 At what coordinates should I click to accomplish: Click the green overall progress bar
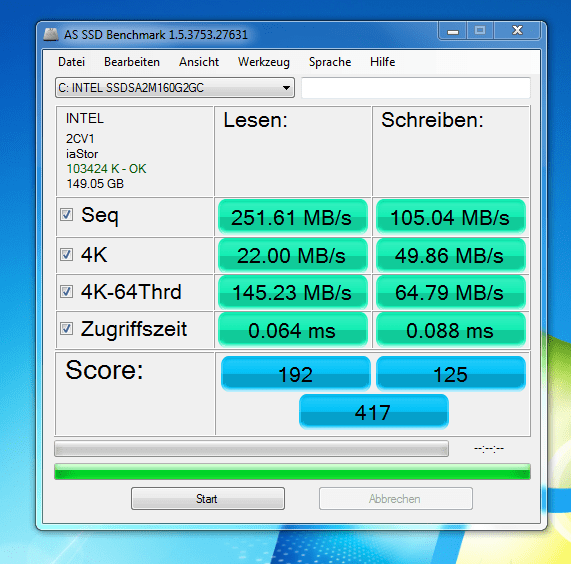(x=292, y=472)
